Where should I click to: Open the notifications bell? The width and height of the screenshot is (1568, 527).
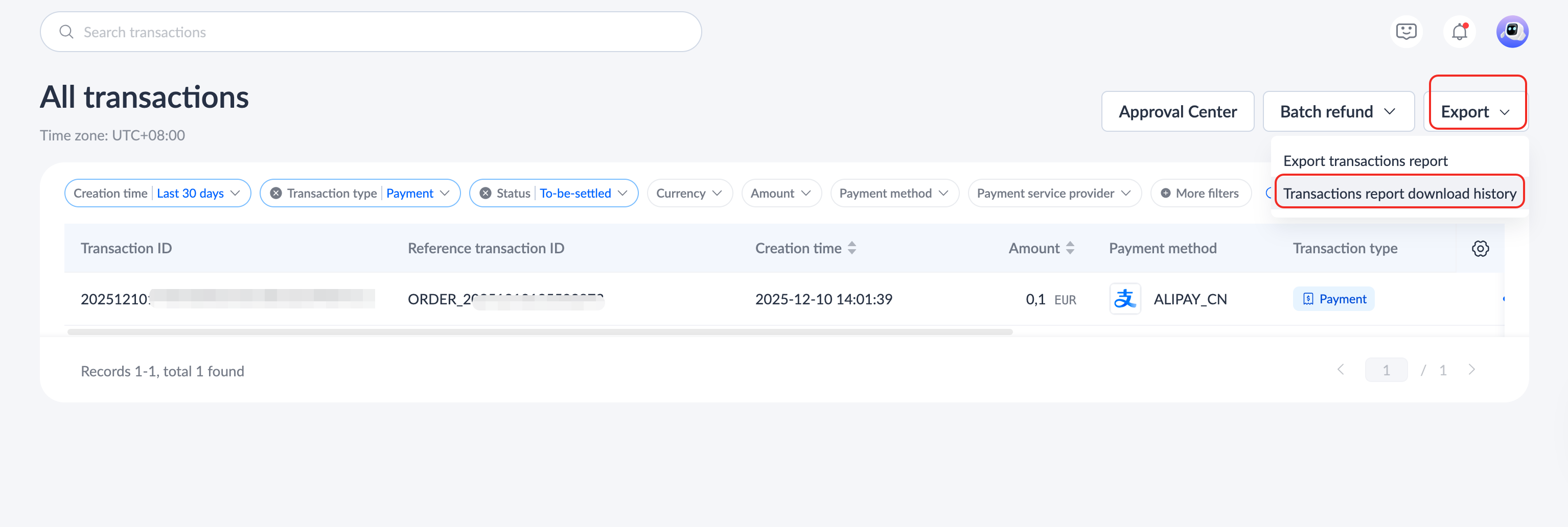pos(1459,32)
